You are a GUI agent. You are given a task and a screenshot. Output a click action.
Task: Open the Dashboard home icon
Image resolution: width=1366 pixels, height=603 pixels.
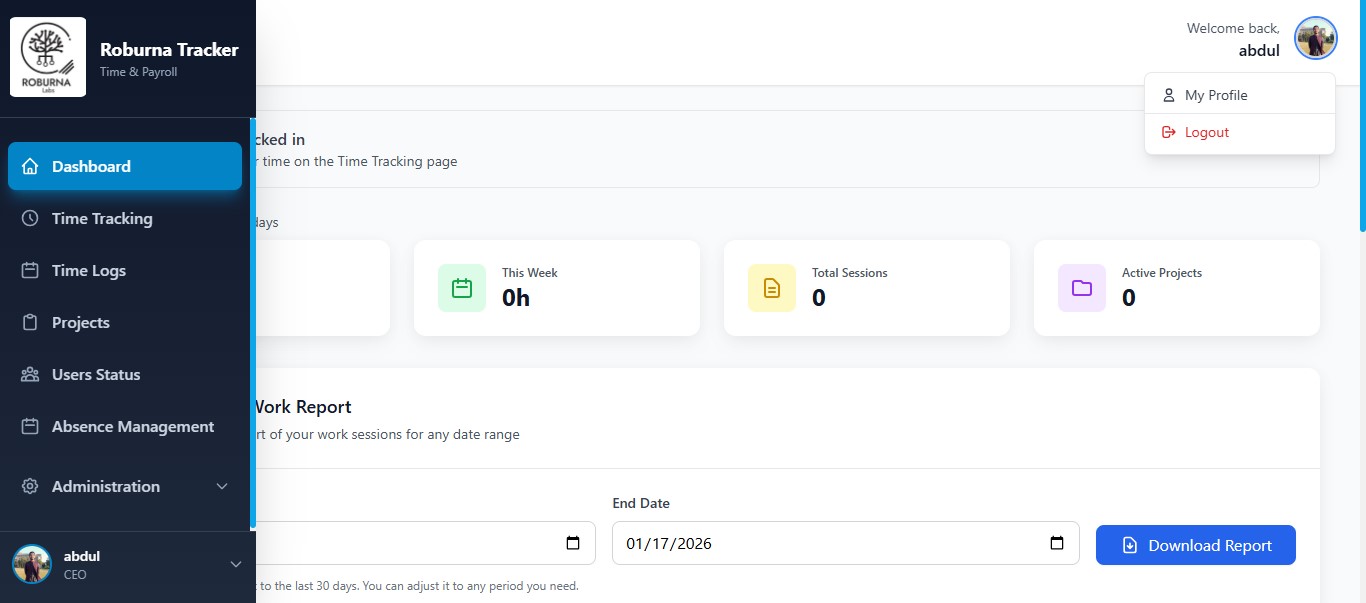[x=30, y=166]
